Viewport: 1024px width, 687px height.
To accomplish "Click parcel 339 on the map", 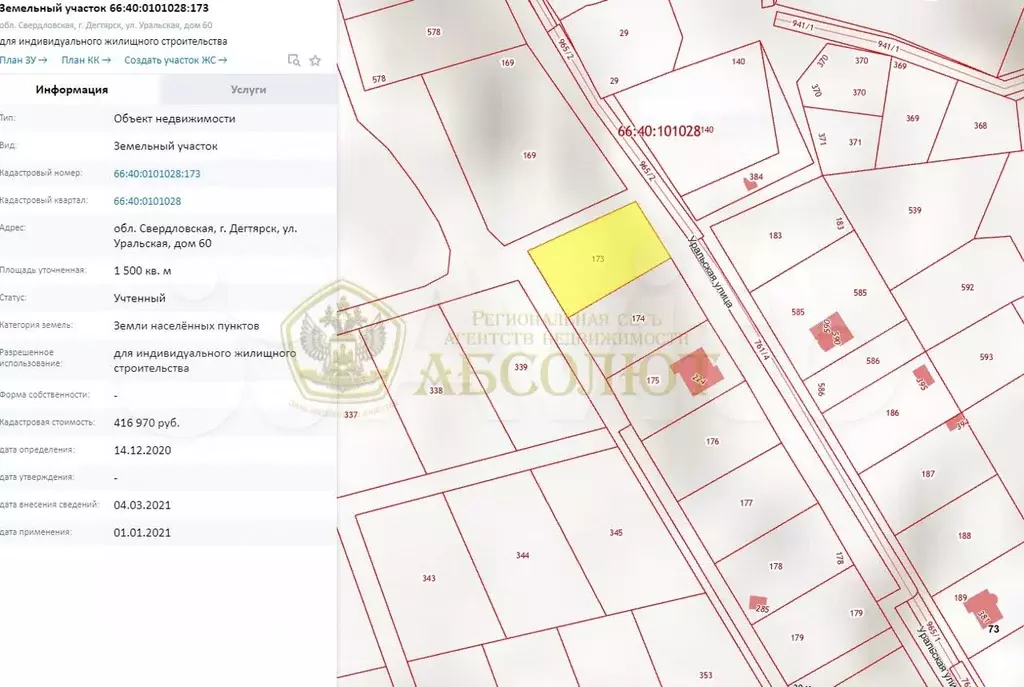I will point(520,367).
